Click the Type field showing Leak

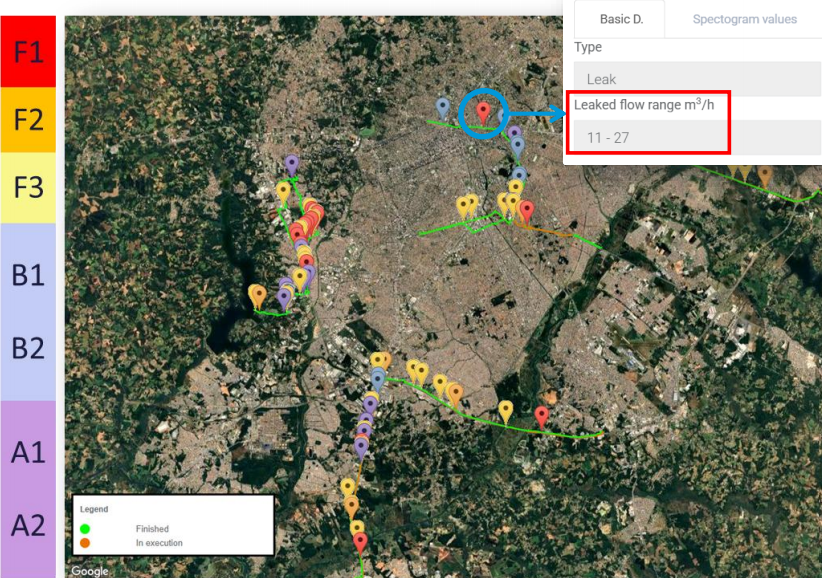point(697,79)
